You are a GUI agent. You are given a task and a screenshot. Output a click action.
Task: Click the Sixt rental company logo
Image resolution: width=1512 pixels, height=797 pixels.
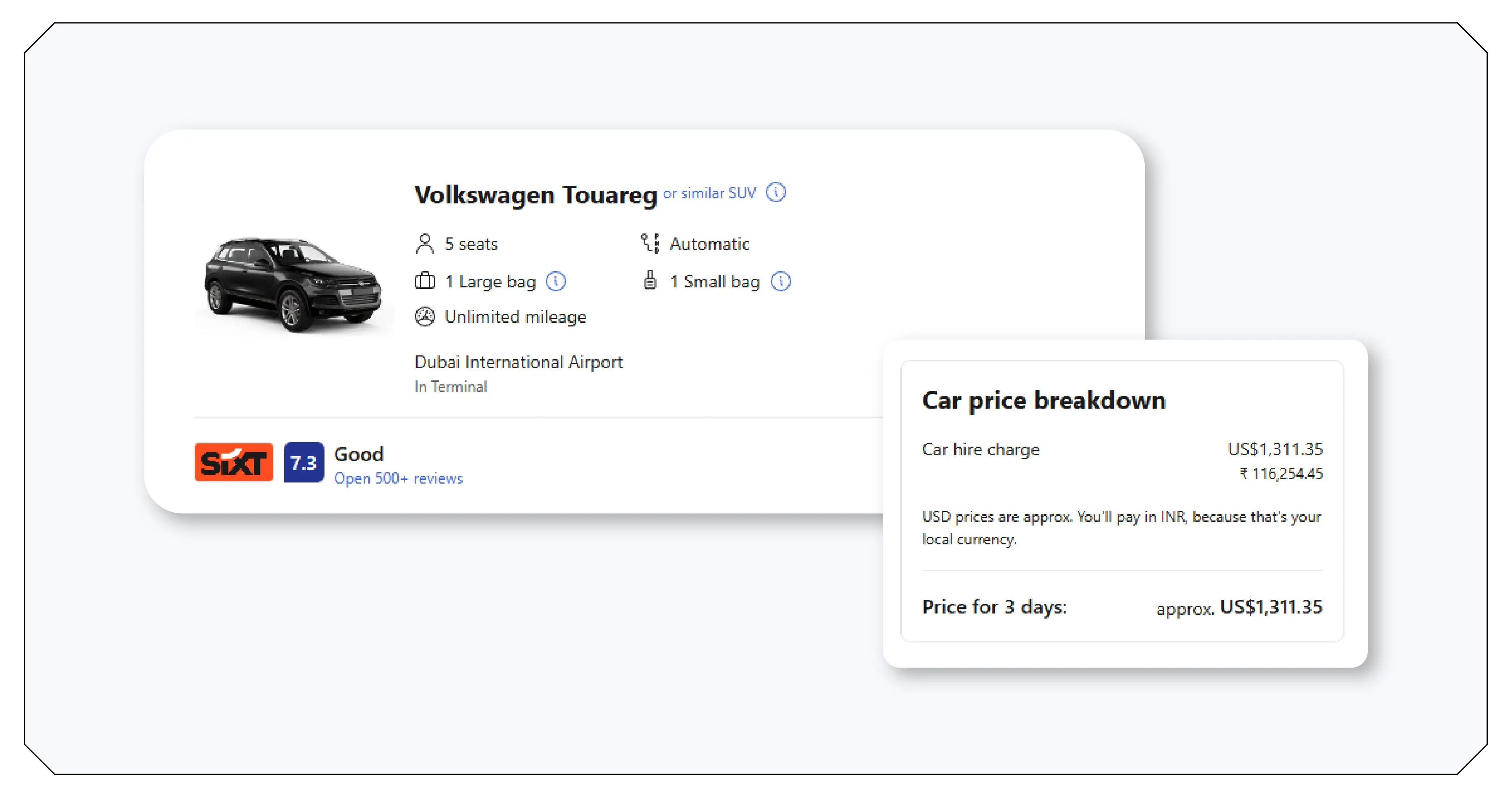click(233, 462)
